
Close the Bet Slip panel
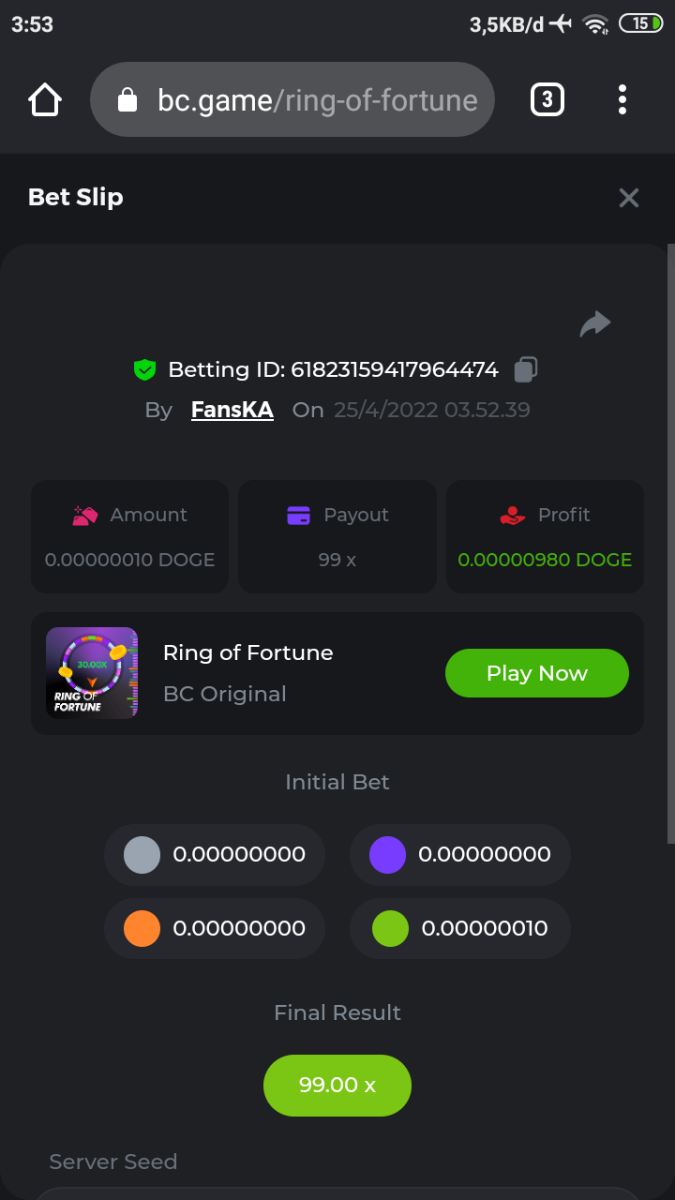coord(628,198)
